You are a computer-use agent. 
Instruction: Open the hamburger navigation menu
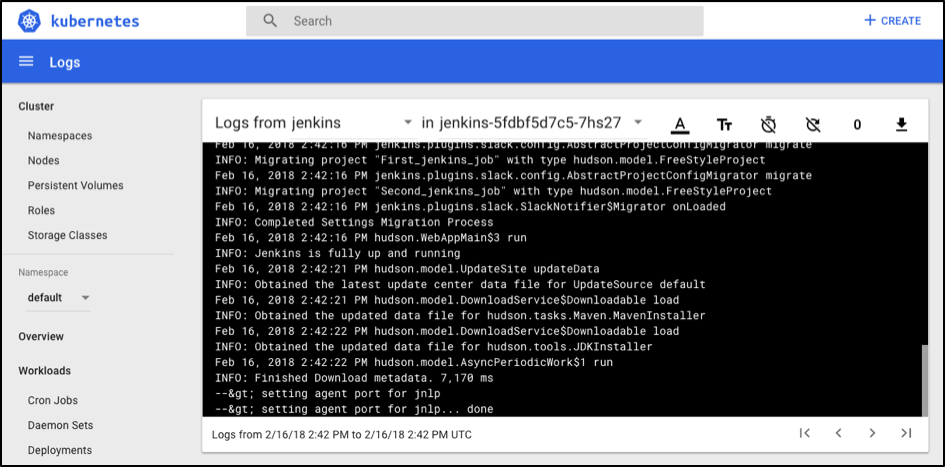(25, 61)
